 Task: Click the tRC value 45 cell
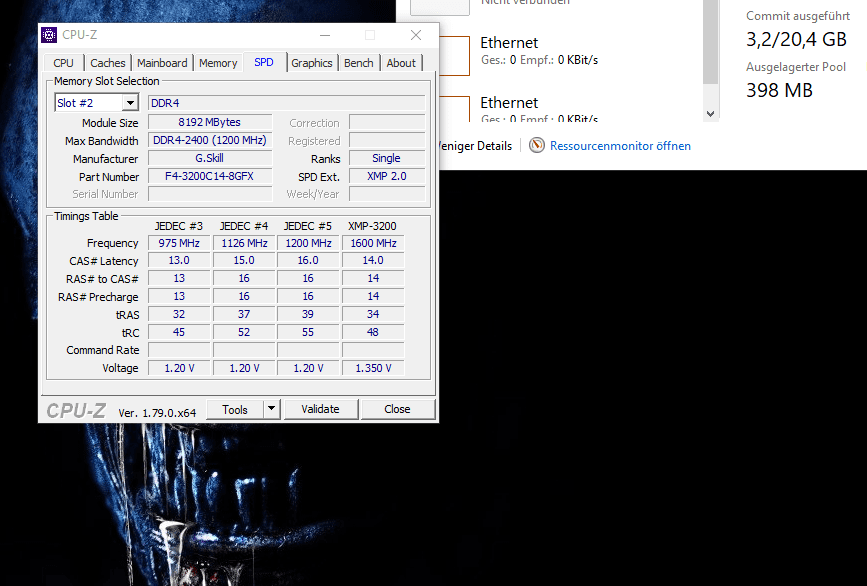click(x=179, y=332)
